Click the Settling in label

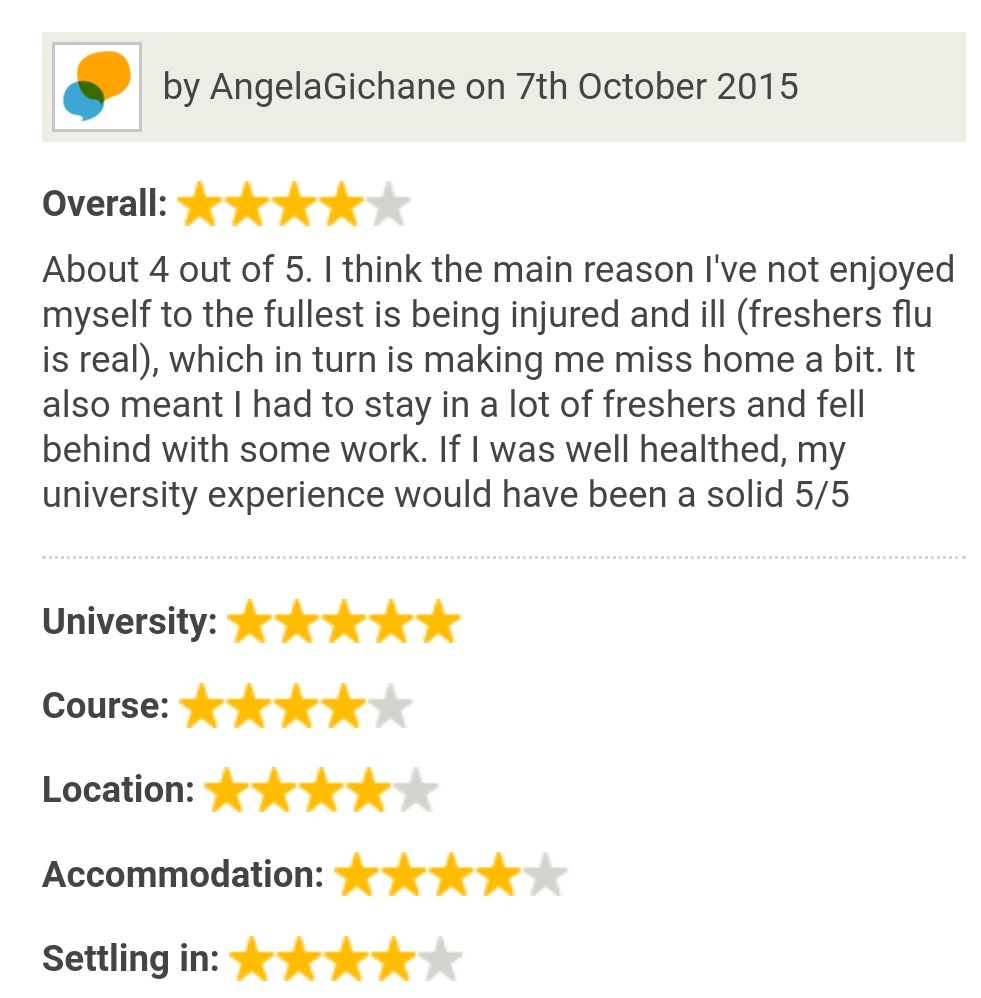131,959
